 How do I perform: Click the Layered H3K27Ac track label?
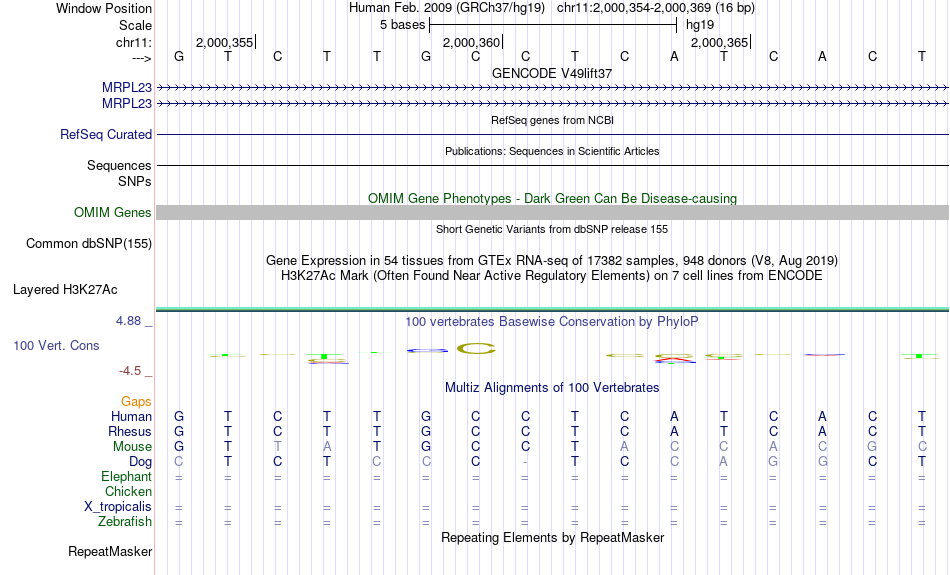[65, 290]
